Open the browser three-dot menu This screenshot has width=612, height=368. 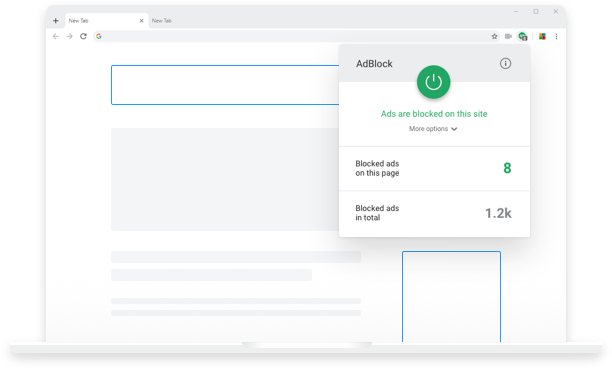pos(556,36)
